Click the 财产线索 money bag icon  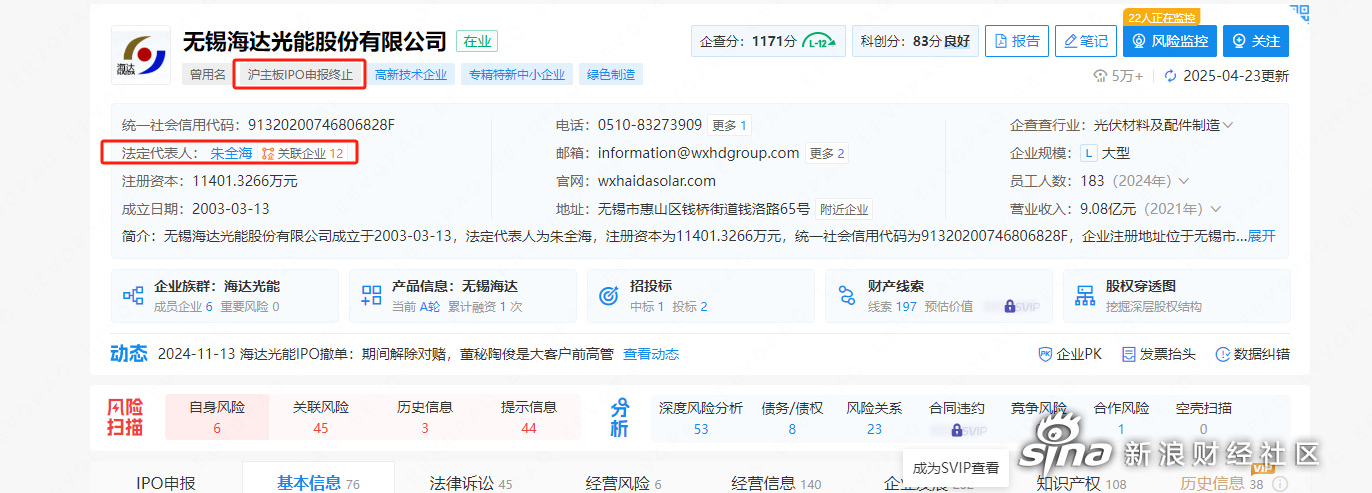tap(846, 295)
